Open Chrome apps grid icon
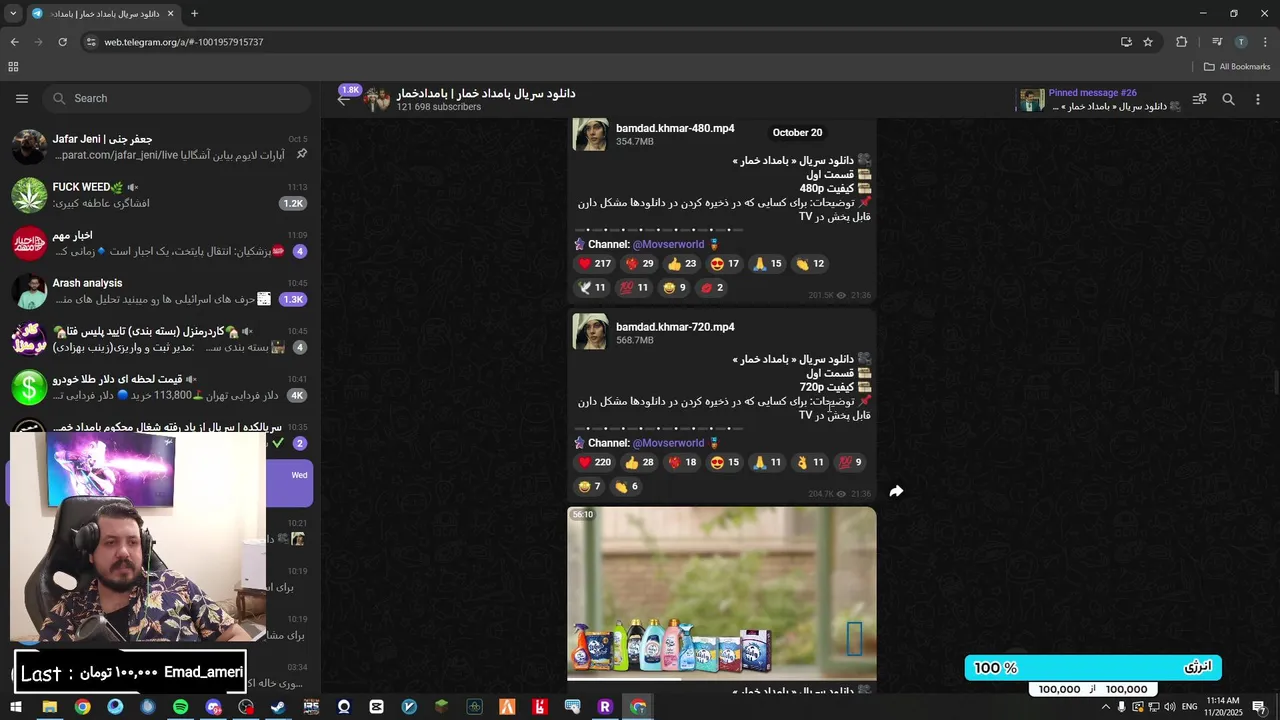Viewport: 1280px width, 720px height. coord(13,67)
